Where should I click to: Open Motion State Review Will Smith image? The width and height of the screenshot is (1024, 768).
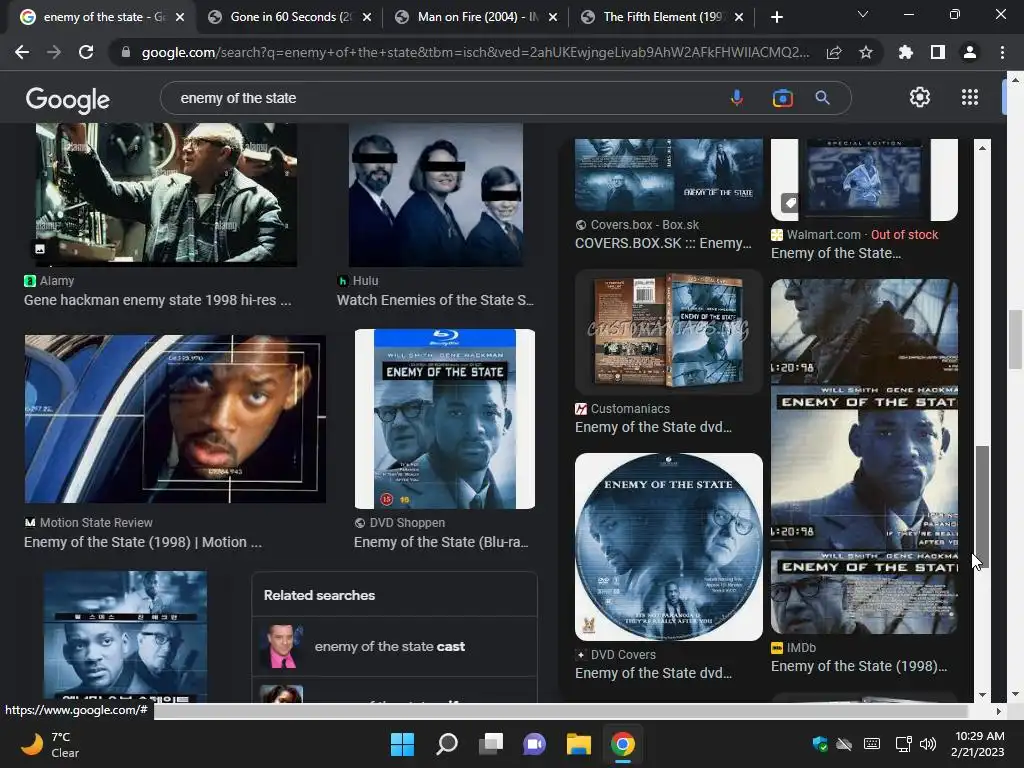pyautogui.click(x=175, y=419)
